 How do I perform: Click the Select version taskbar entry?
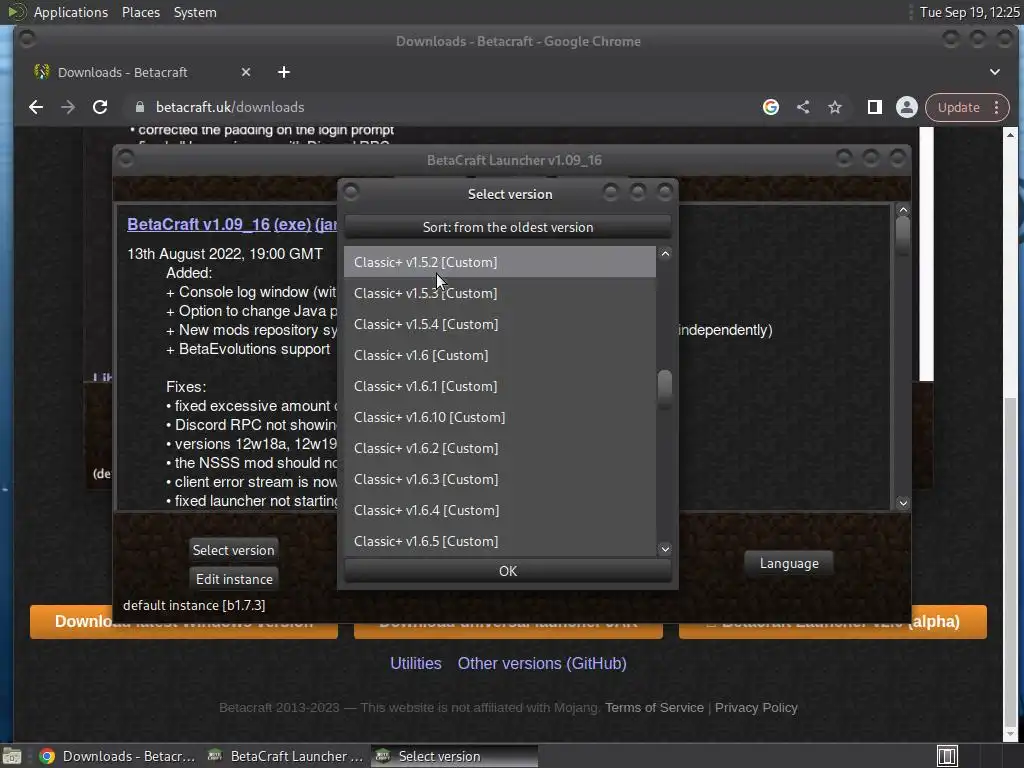tap(455, 756)
